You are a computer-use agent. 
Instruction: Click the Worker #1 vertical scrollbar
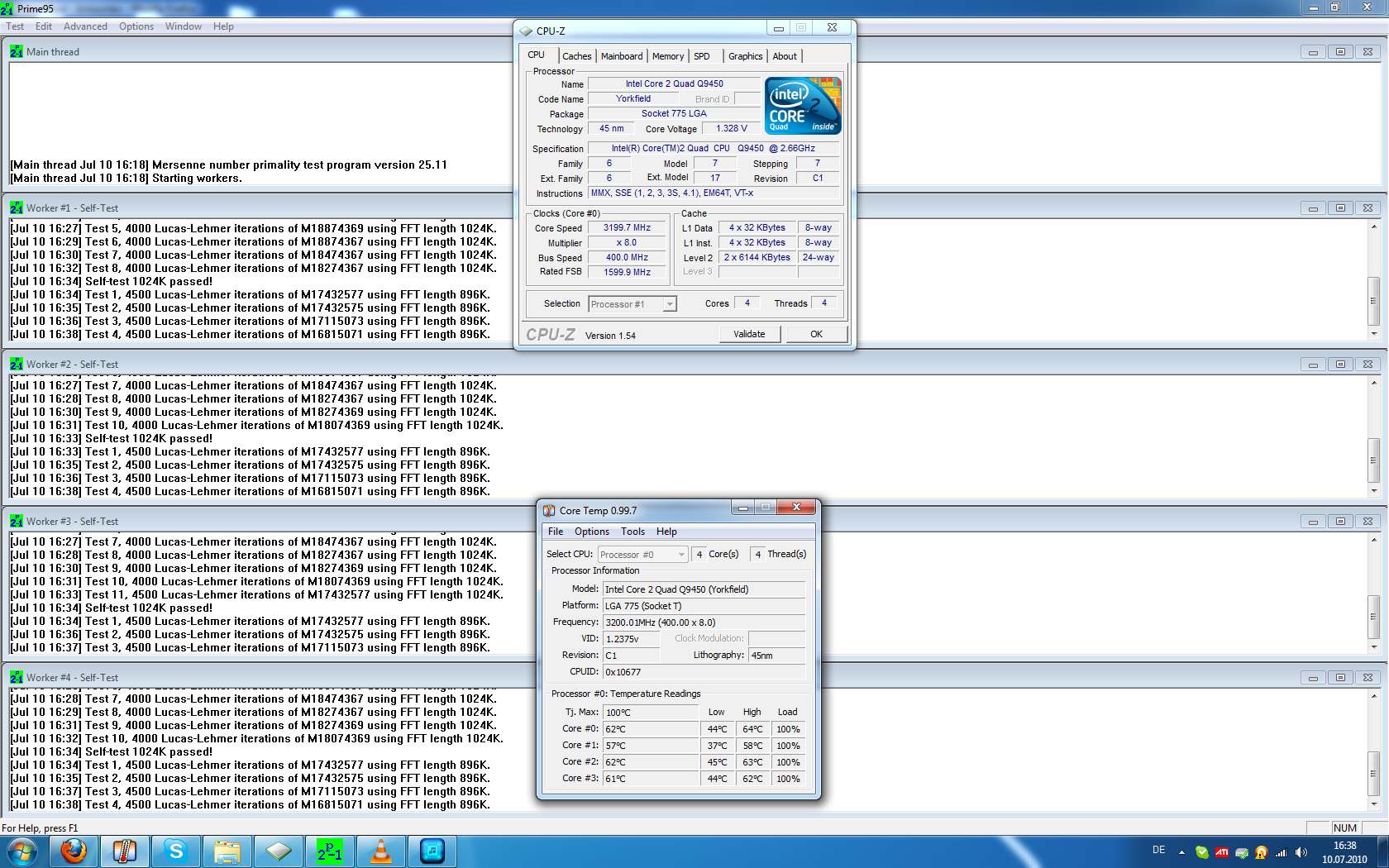pyautogui.click(x=1374, y=279)
